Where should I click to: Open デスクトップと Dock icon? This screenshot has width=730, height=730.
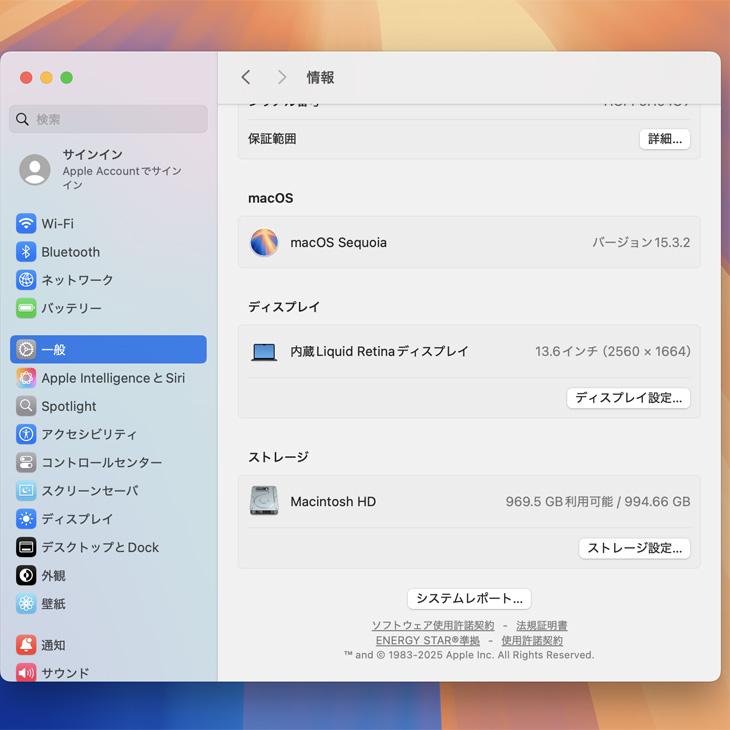coord(26,547)
